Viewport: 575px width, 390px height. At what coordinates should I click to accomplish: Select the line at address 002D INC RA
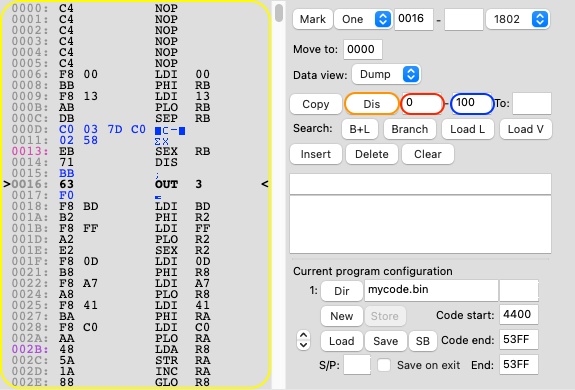click(136, 371)
